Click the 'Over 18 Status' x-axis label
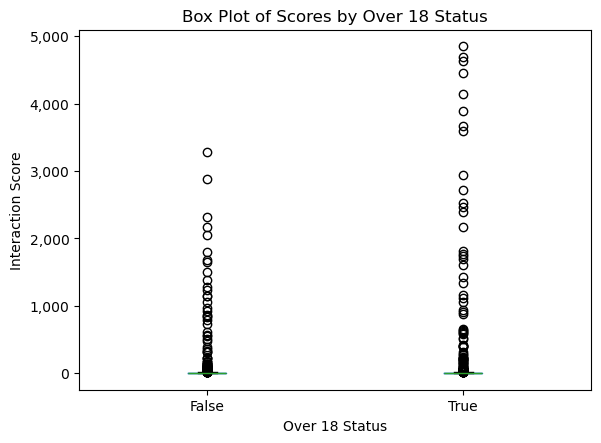 334,426
